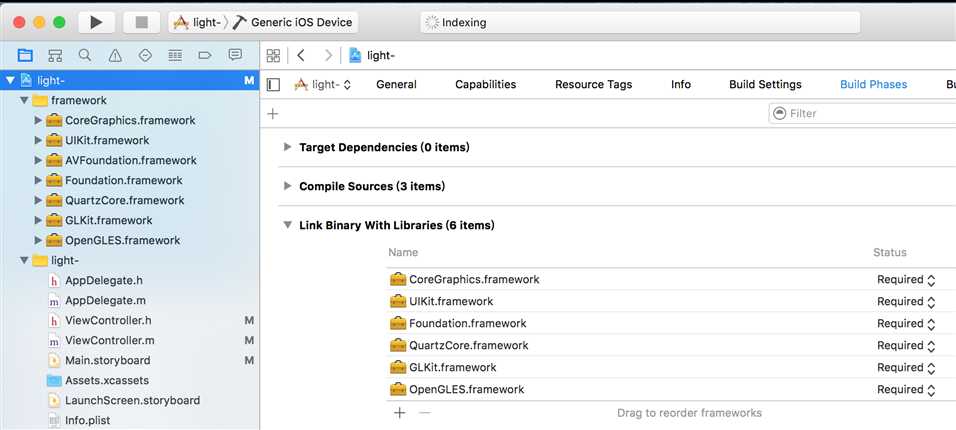The height and width of the screenshot is (430, 956).
Task: Select UIKit.framework row in libraries list
Action: pos(671,301)
